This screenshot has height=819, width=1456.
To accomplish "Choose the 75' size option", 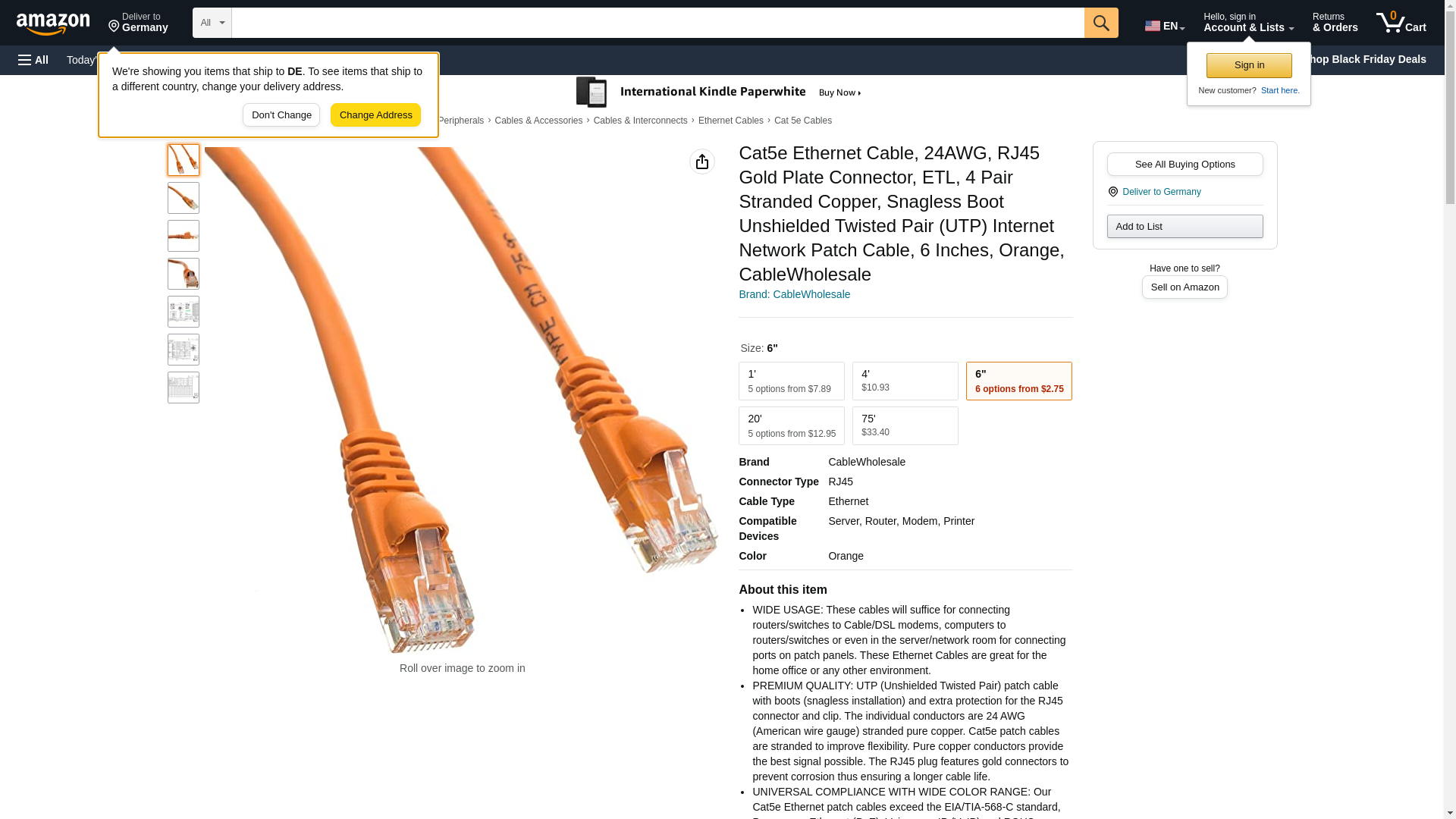I will pos(905,426).
